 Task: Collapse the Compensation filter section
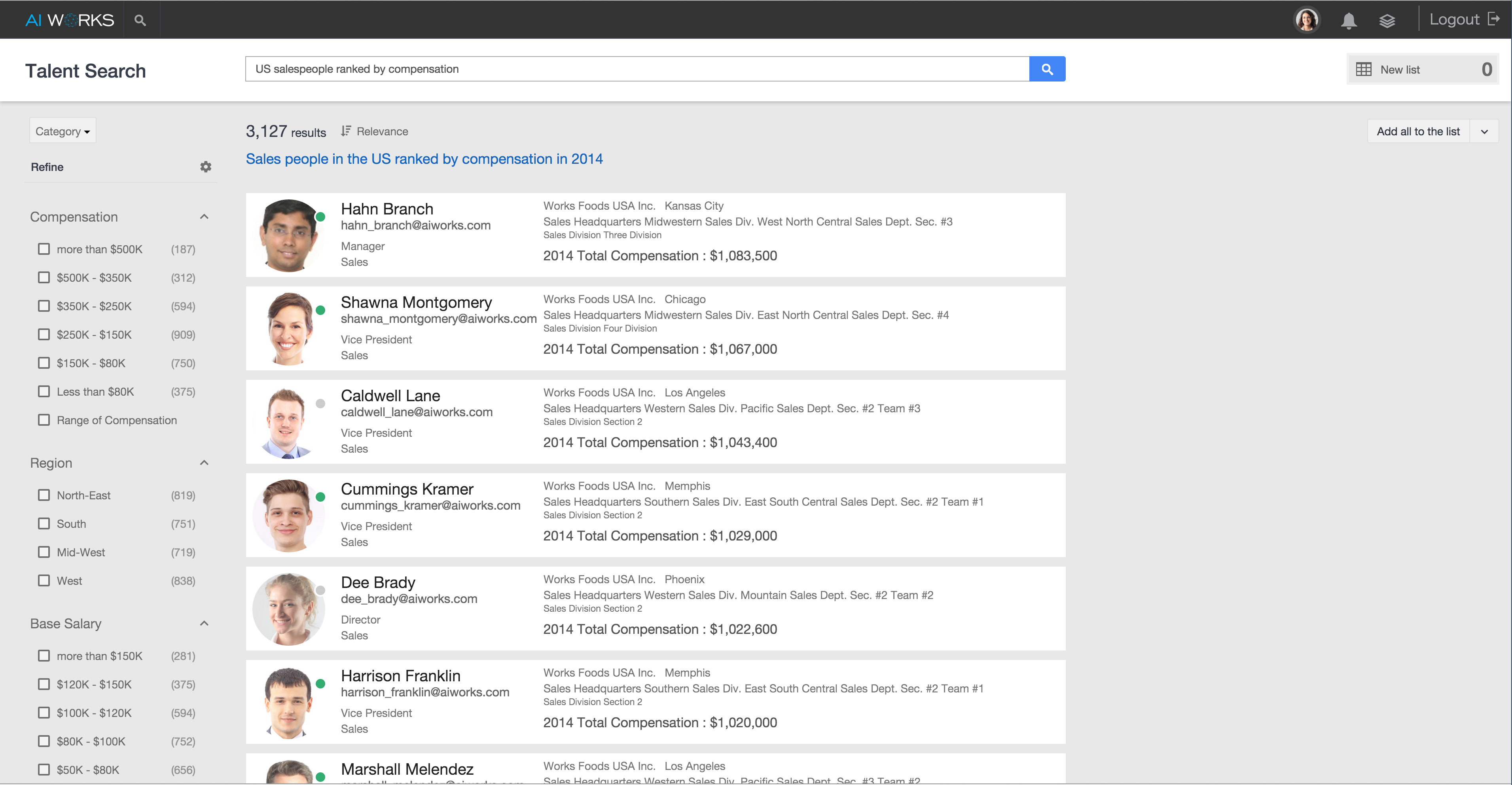click(x=204, y=217)
